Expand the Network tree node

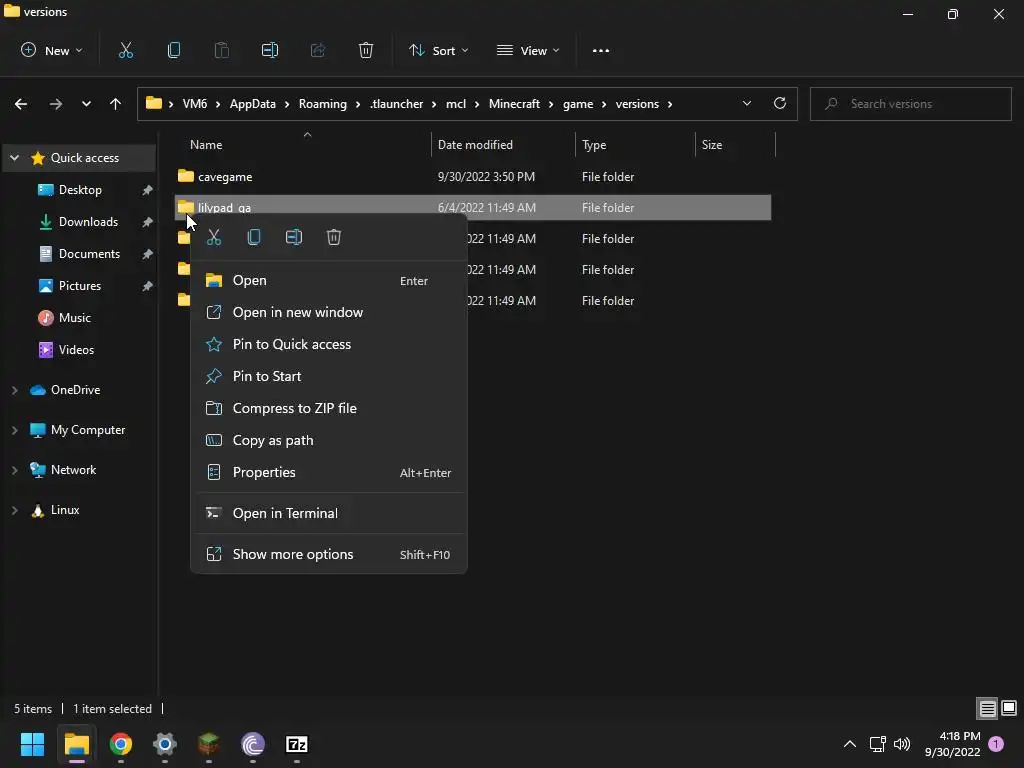pos(14,470)
